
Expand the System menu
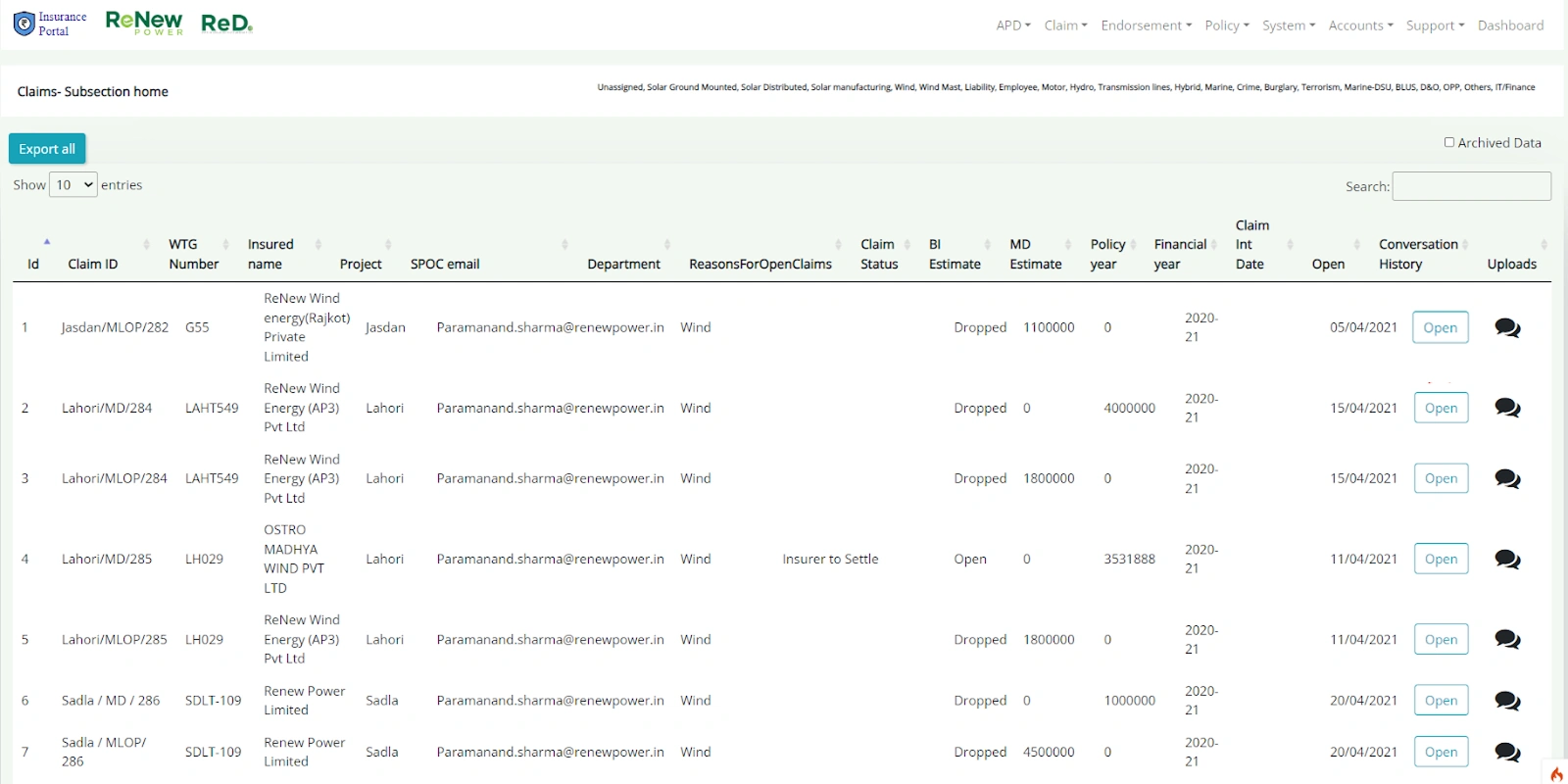coord(1289,25)
